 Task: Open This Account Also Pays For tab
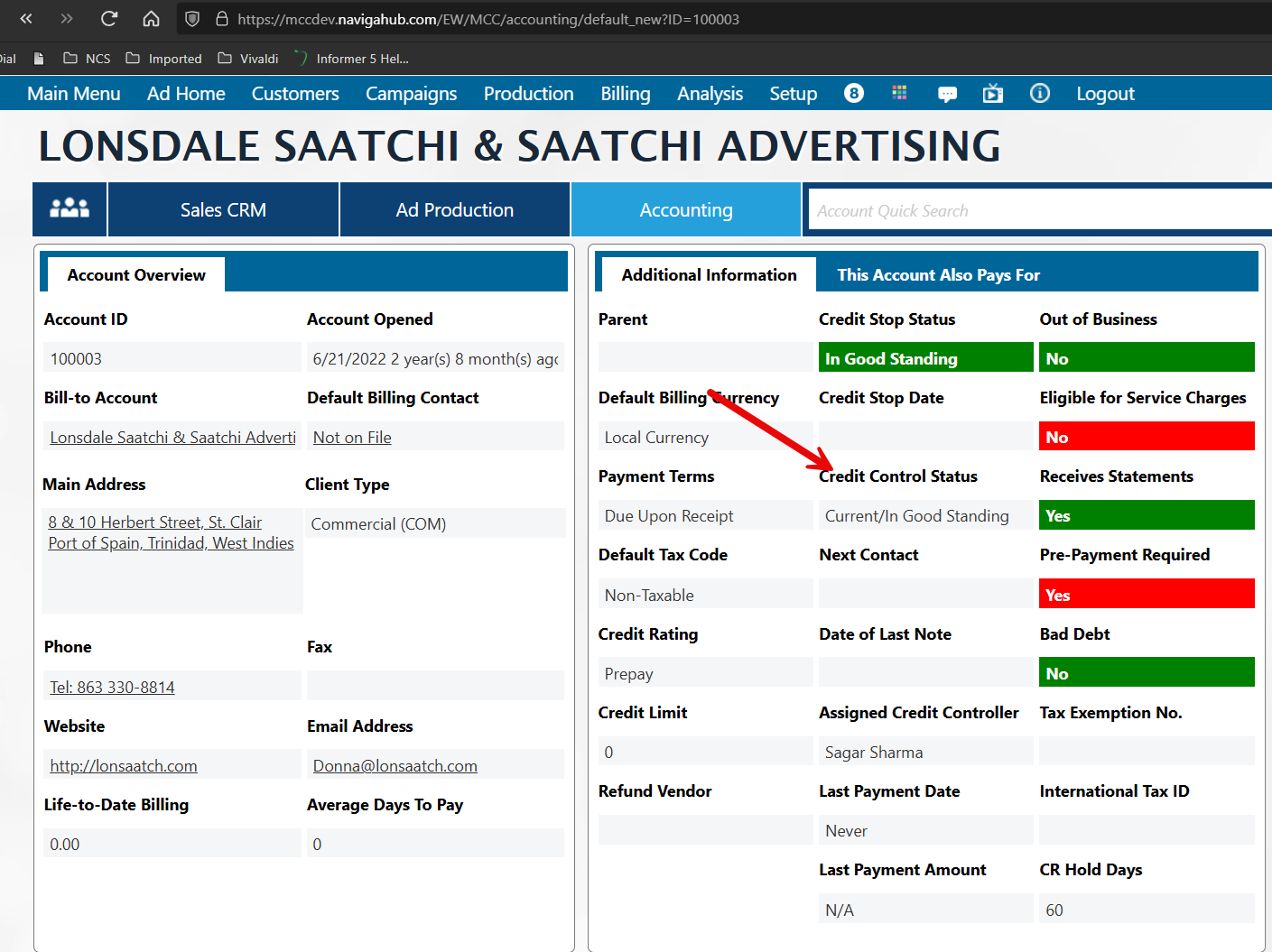tap(939, 274)
